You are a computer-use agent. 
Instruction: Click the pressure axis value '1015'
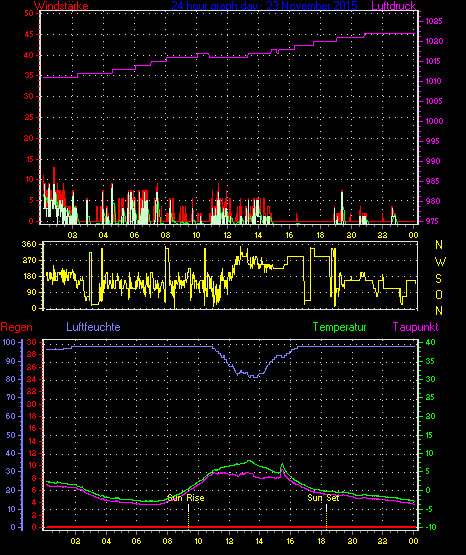434,61
